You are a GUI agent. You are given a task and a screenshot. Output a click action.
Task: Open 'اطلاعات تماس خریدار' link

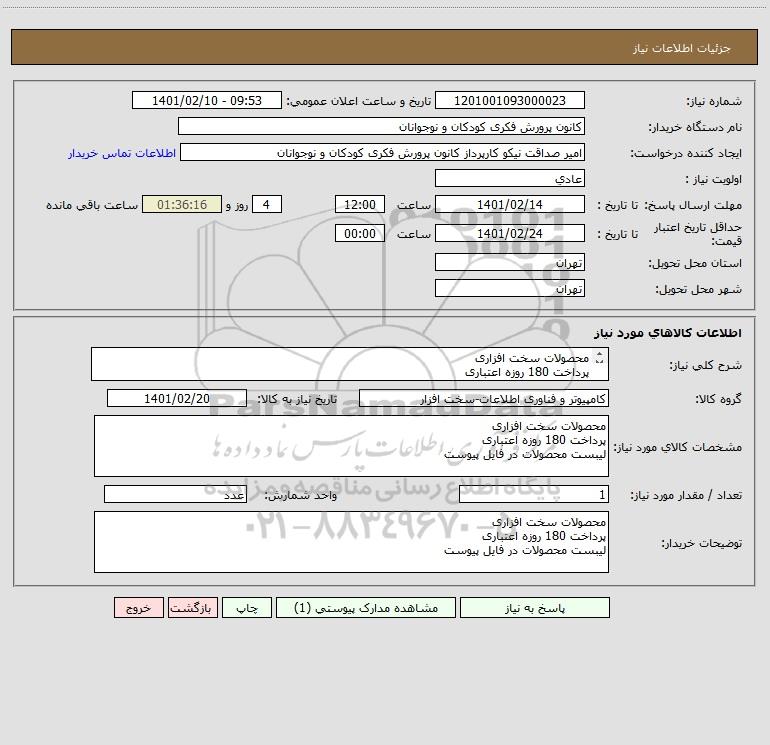(122, 153)
